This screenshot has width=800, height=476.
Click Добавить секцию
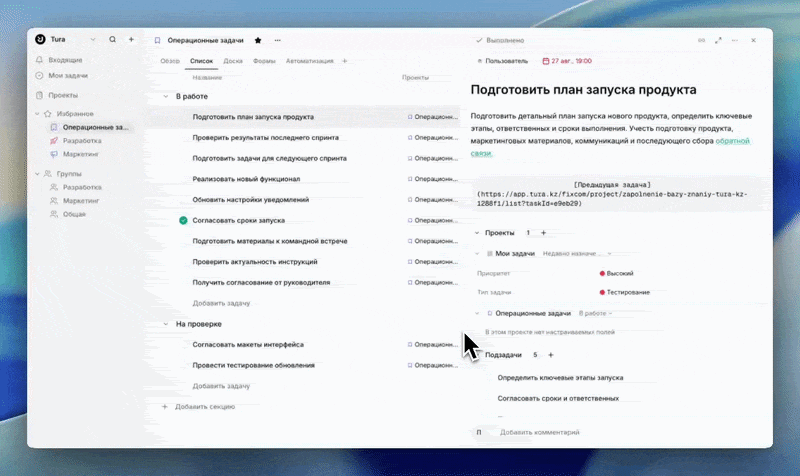coord(205,407)
